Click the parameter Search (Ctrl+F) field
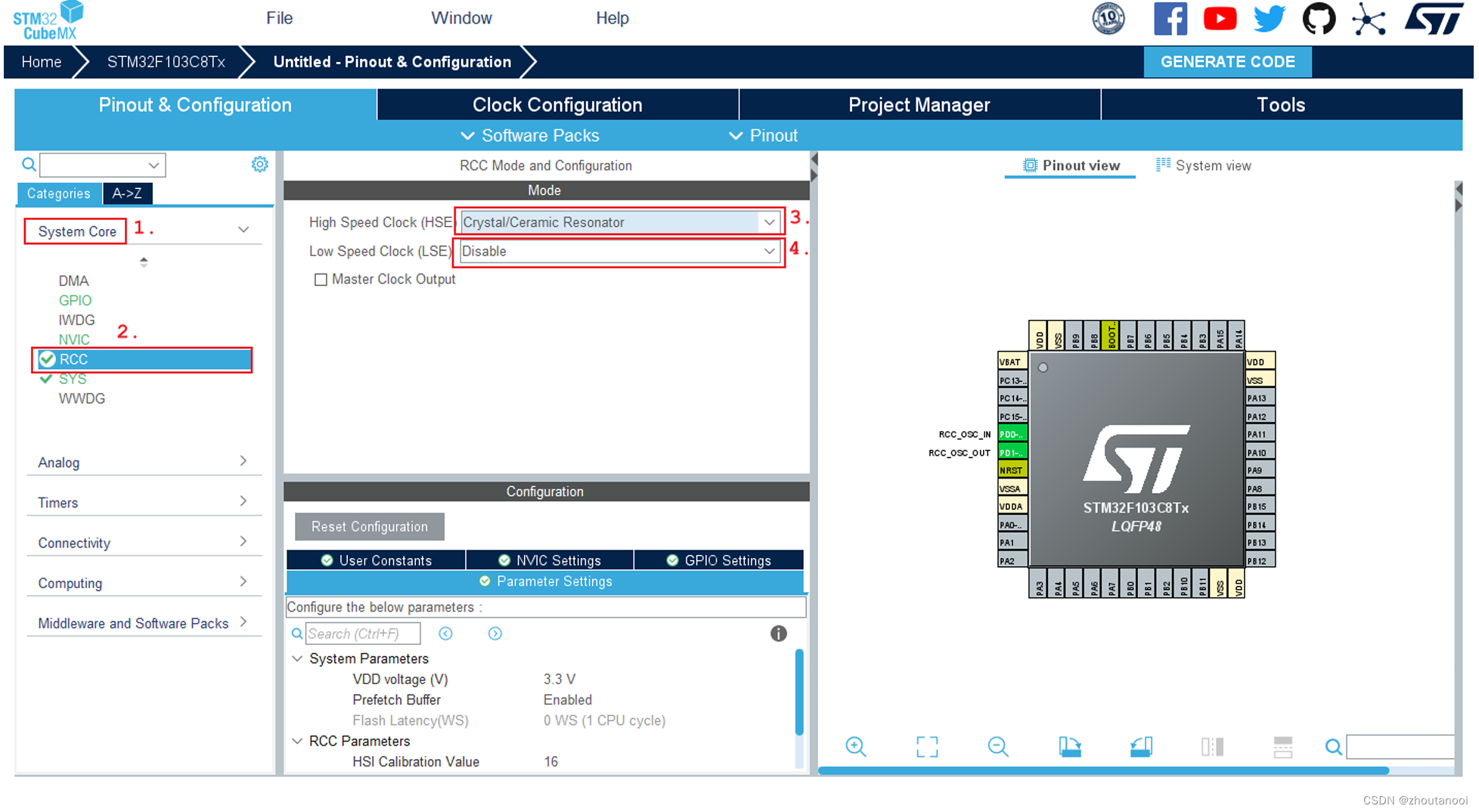1479x812 pixels. tap(363, 634)
